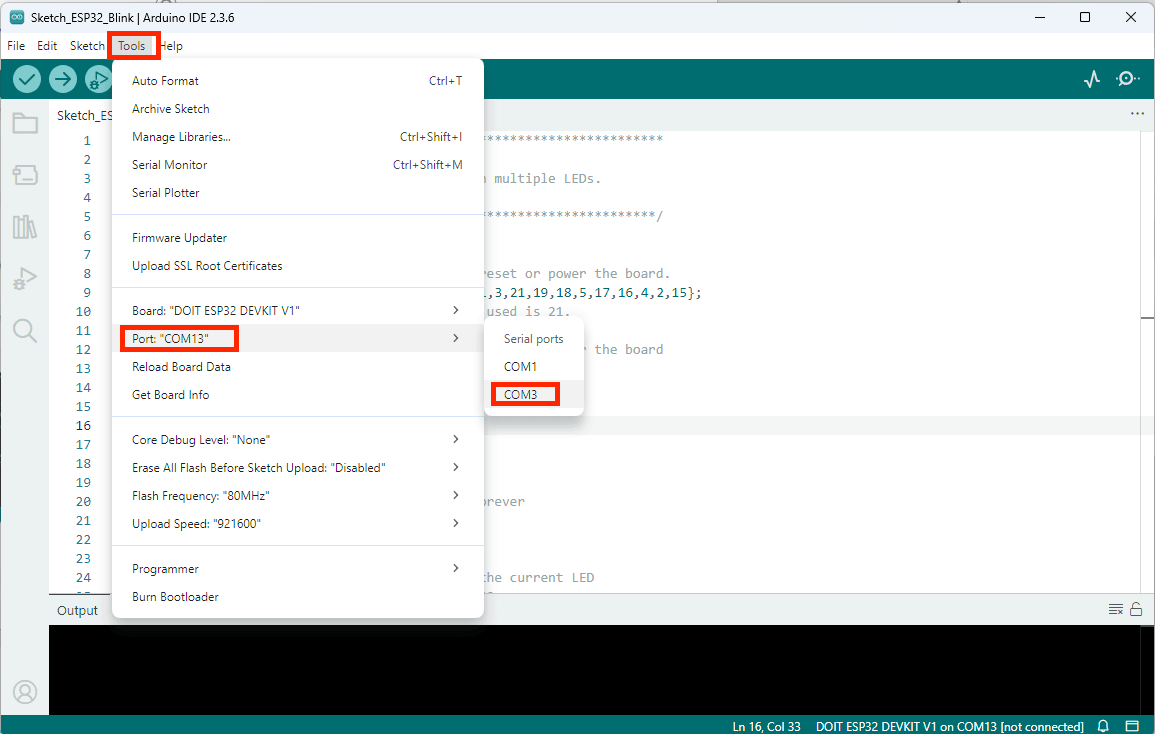Image resolution: width=1155 pixels, height=734 pixels.
Task: Open the Sketch menu
Action: tap(87, 46)
